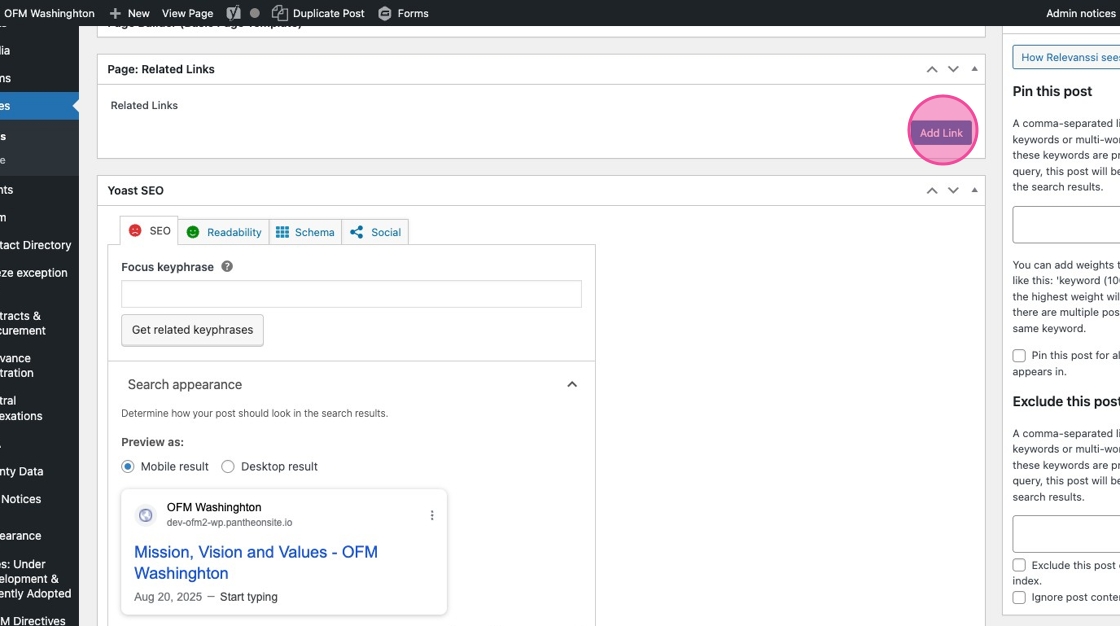This screenshot has height=626, width=1120.
Task: Collapse the Yoast SEO panel
Action: click(974, 191)
